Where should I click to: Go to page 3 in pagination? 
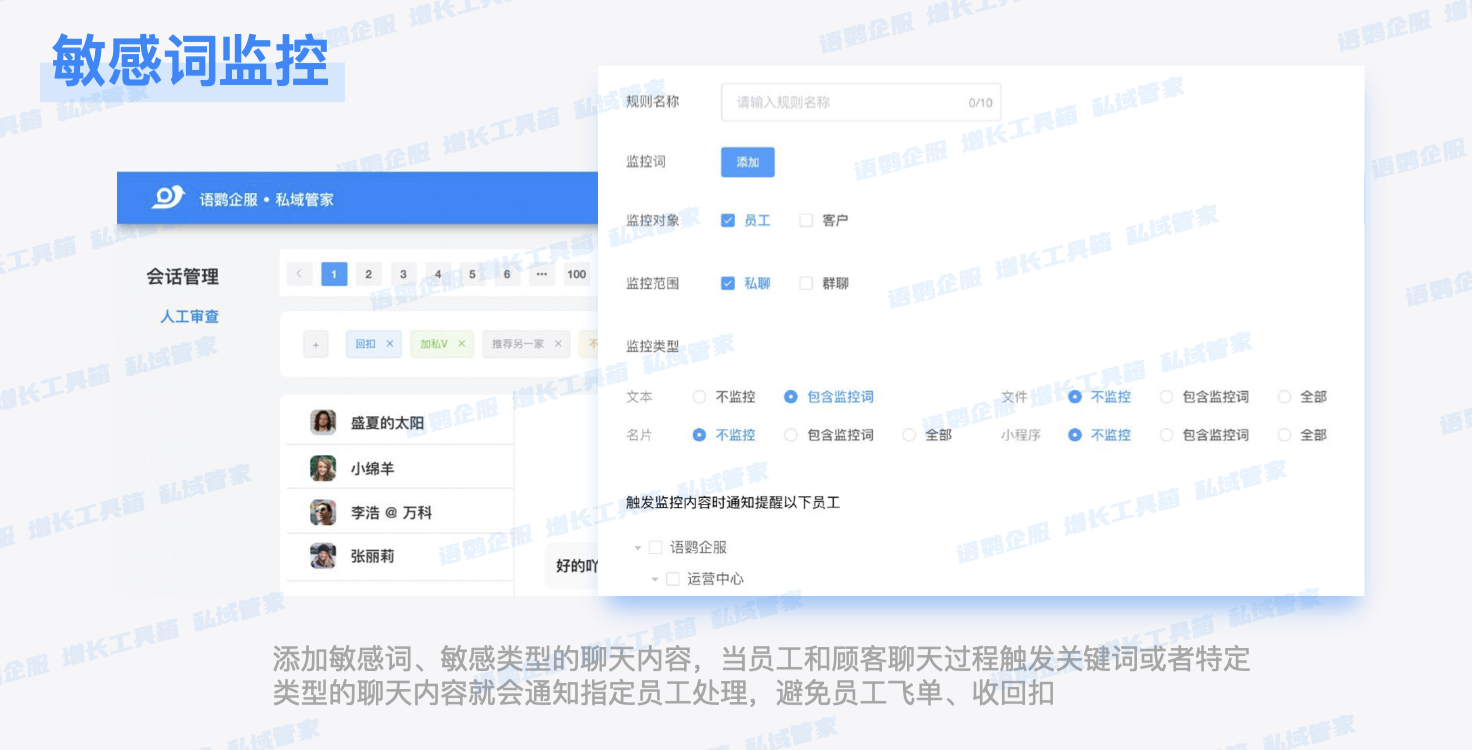coord(403,274)
